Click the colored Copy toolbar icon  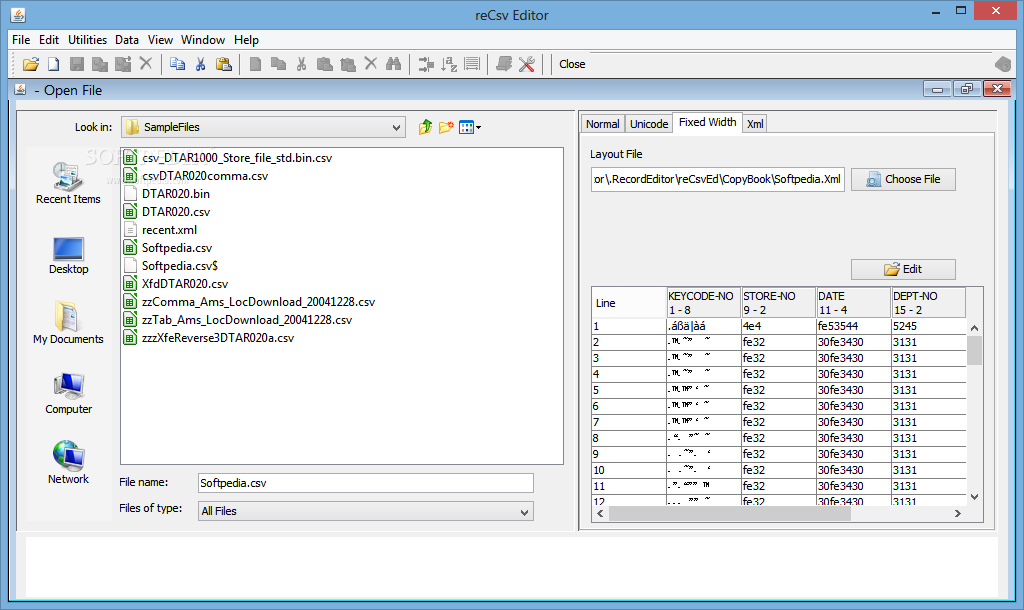point(178,64)
